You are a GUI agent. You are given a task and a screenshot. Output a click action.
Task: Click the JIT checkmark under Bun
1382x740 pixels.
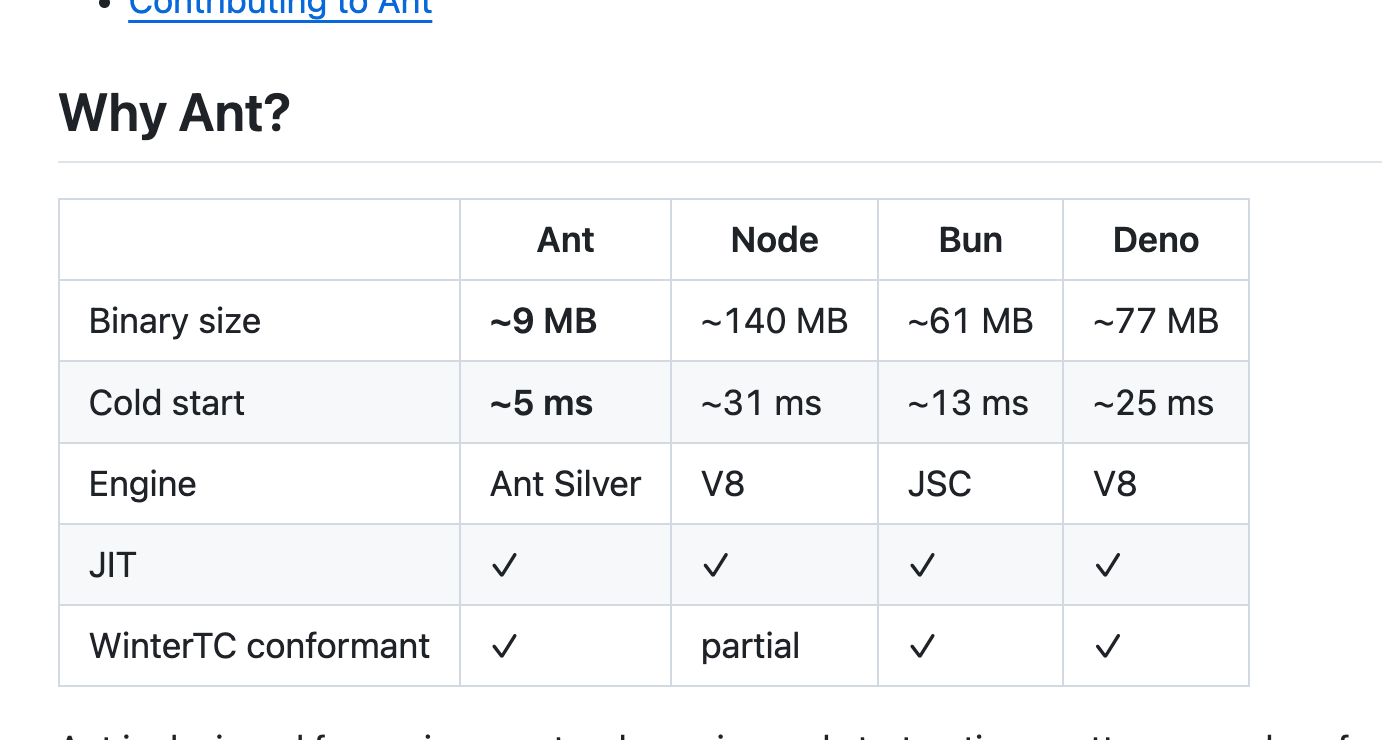tap(922, 566)
